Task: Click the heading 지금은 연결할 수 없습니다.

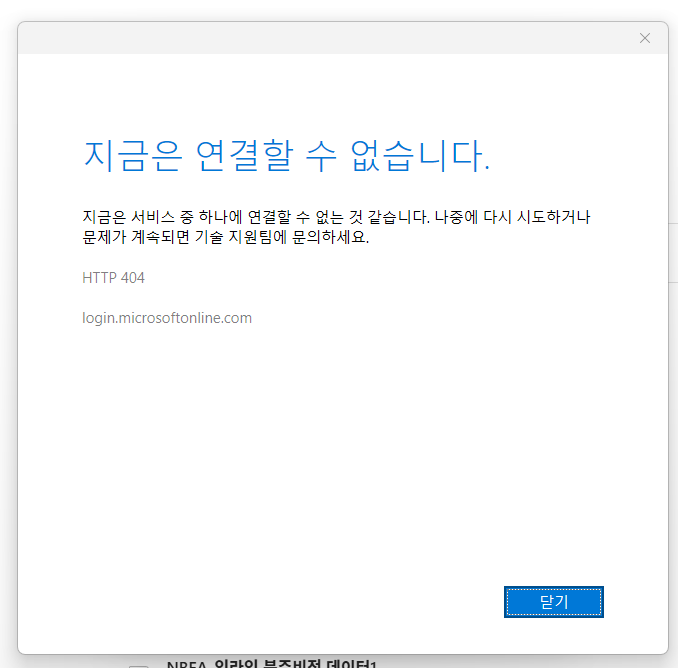Action: pyautogui.click(x=286, y=156)
